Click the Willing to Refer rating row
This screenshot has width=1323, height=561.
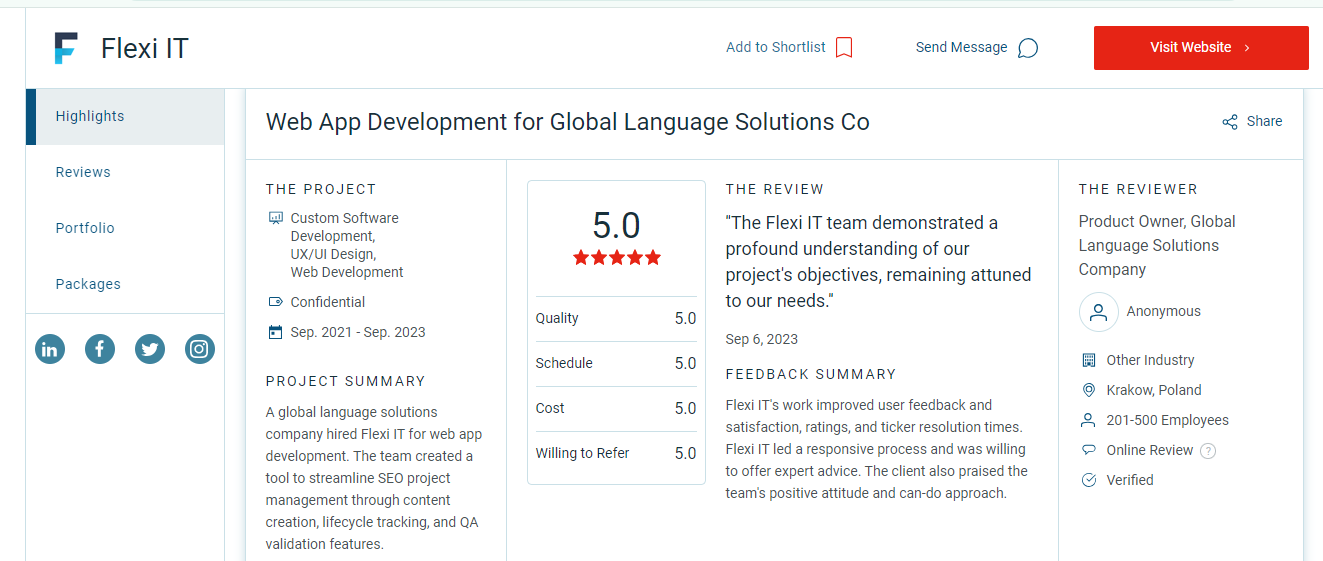pyautogui.click(x=616, y=453)
